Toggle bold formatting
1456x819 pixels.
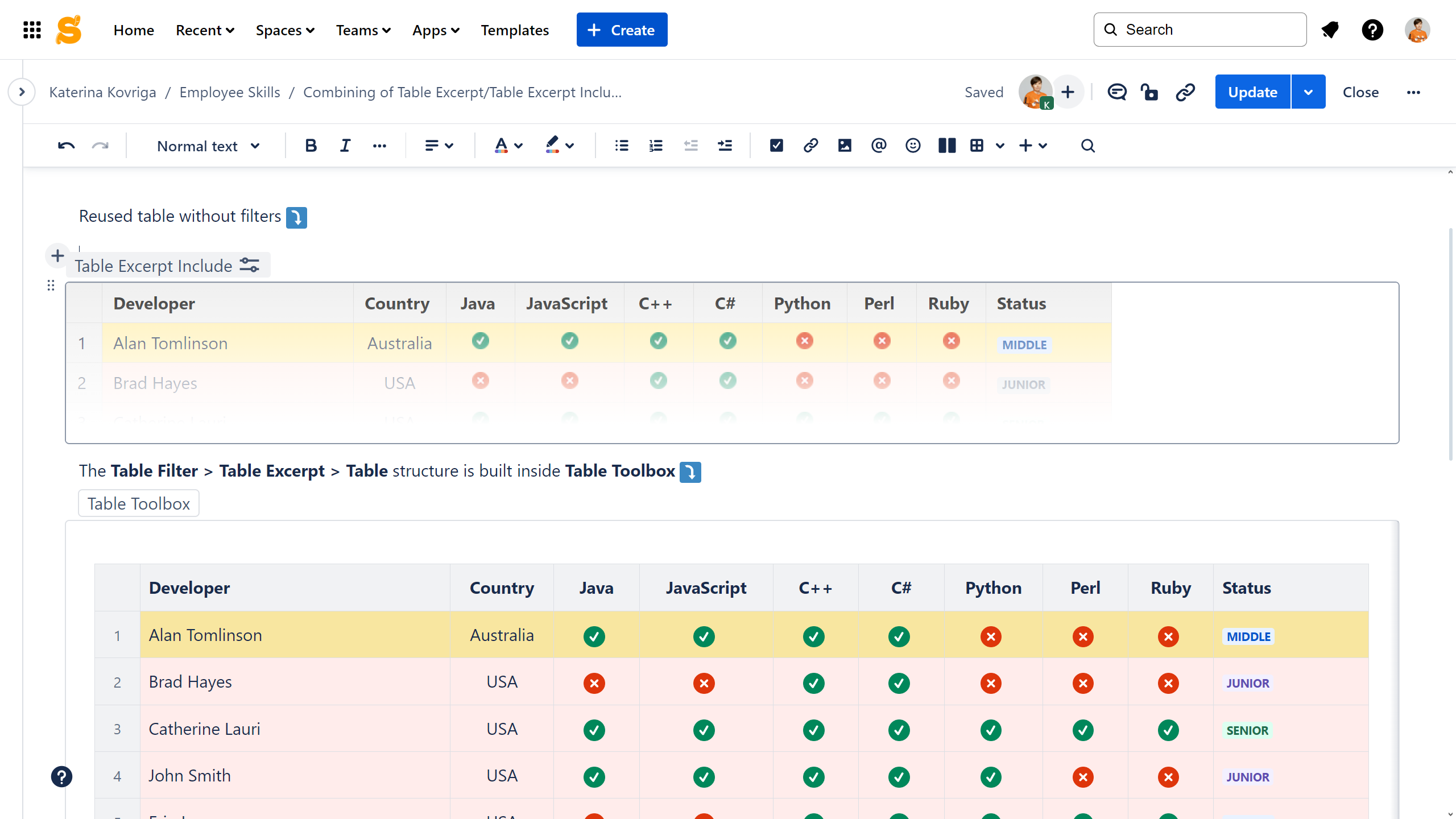click(x=311, y=146)
